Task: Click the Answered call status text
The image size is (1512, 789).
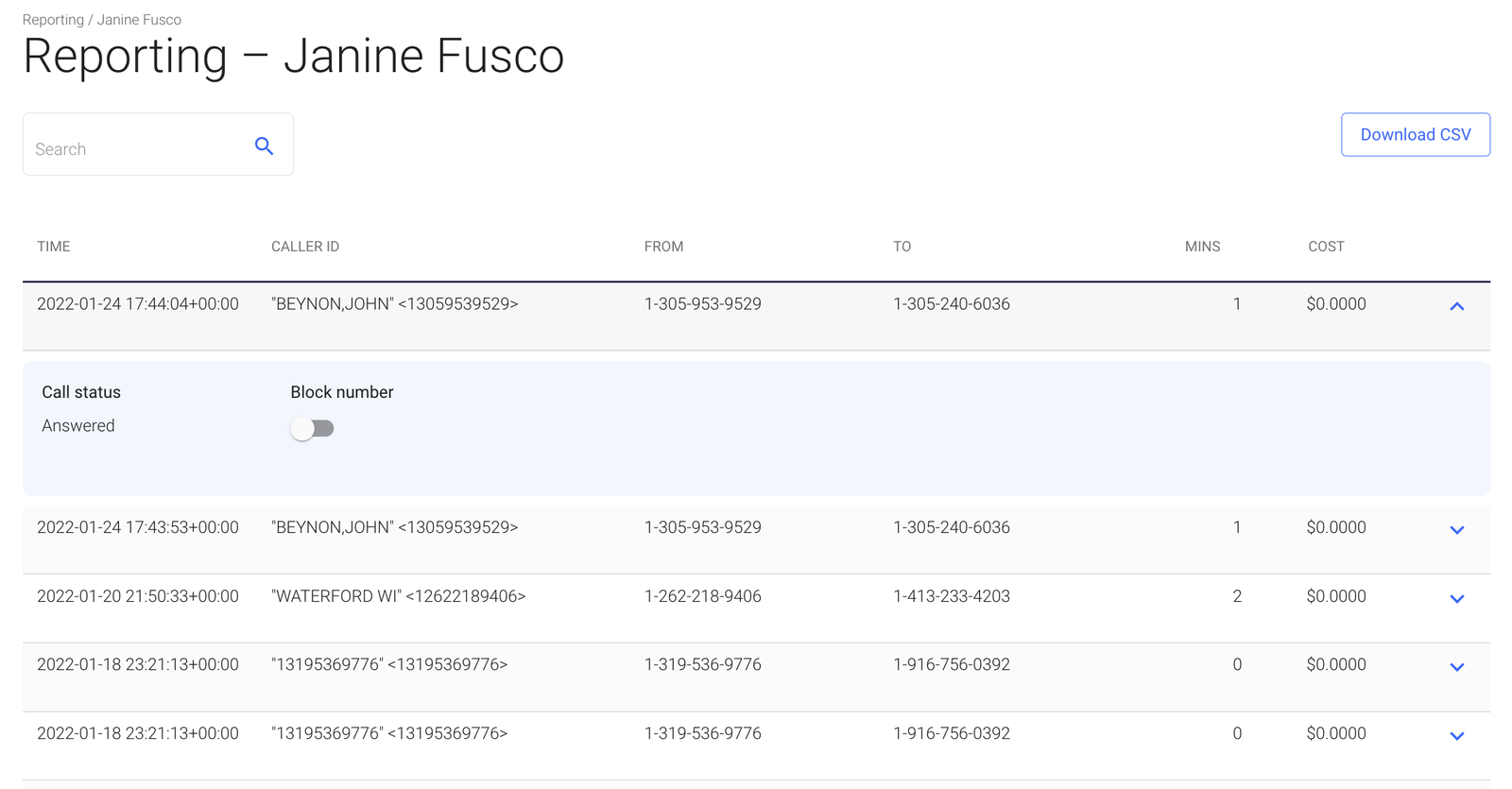Action: (x=78, y=426)
